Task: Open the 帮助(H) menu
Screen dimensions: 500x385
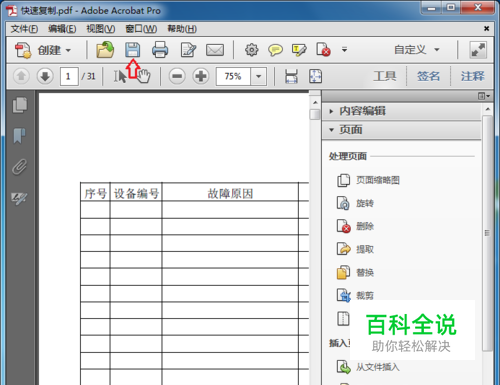Action: point(182,29)
